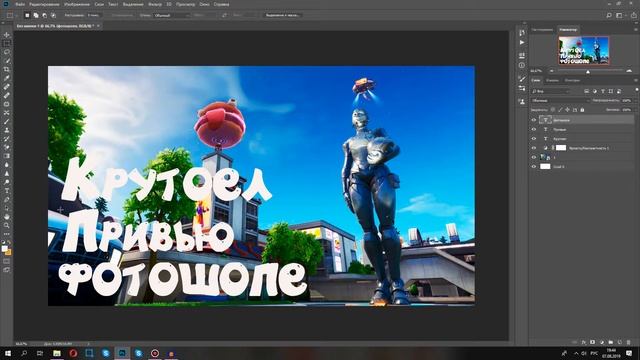Click the background color swatch
This screenshot has height=360, width=640.
8,252
